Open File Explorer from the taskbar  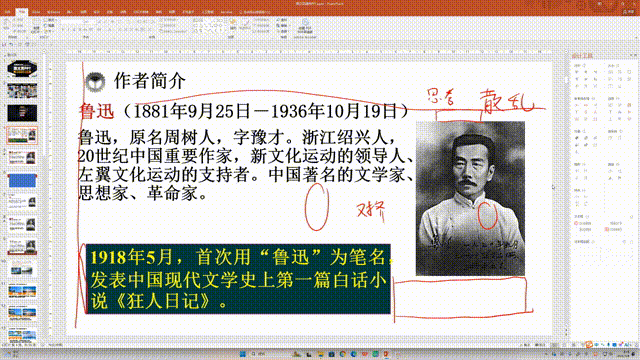(x=320, y=354)
